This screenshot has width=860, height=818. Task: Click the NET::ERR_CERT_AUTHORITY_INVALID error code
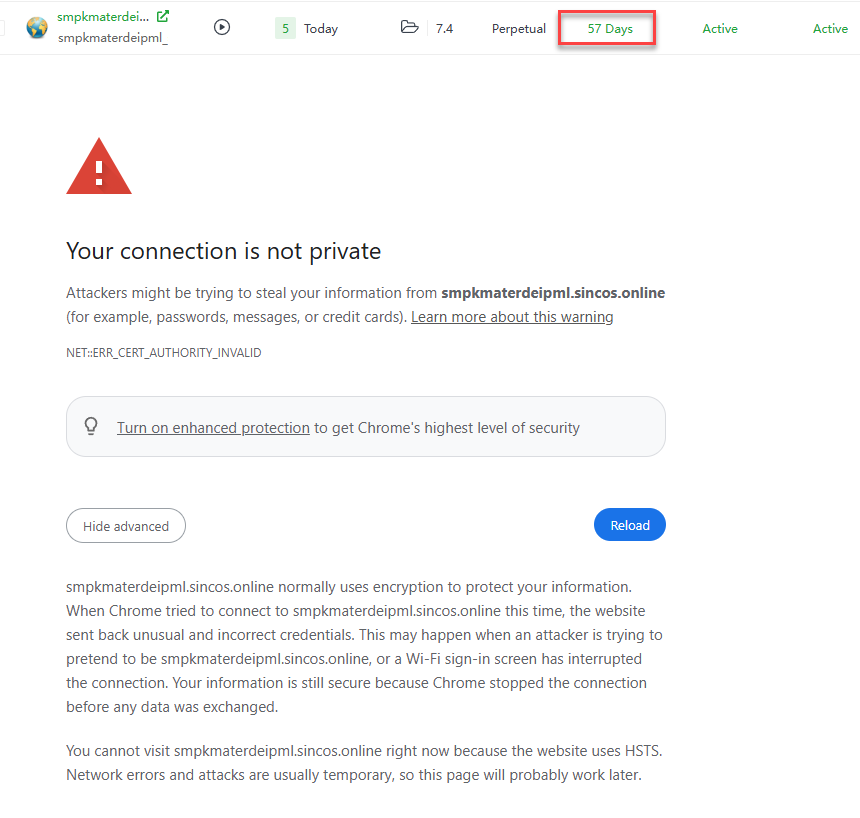[x=164, y=353]
